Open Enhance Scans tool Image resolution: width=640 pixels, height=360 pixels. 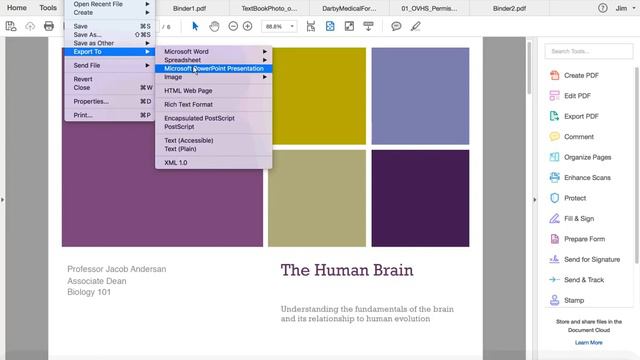(580, 178)
